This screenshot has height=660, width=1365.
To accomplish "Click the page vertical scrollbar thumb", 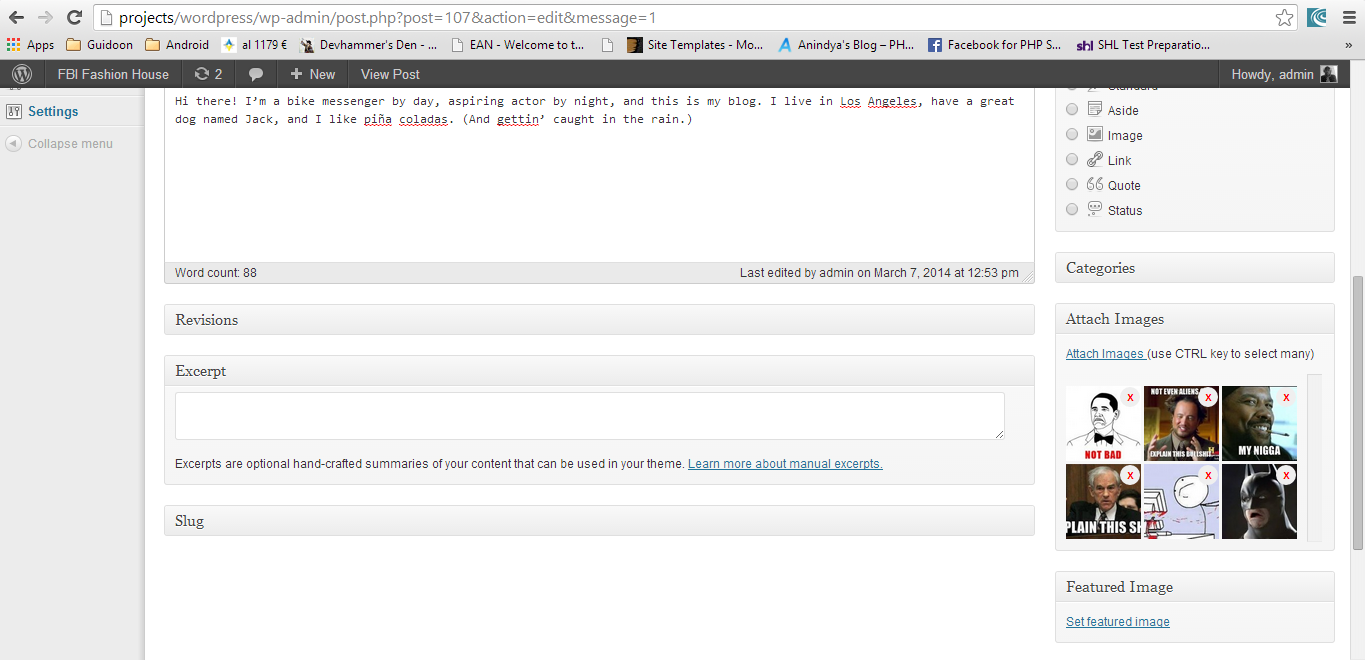I will [x=1357, y=412].
